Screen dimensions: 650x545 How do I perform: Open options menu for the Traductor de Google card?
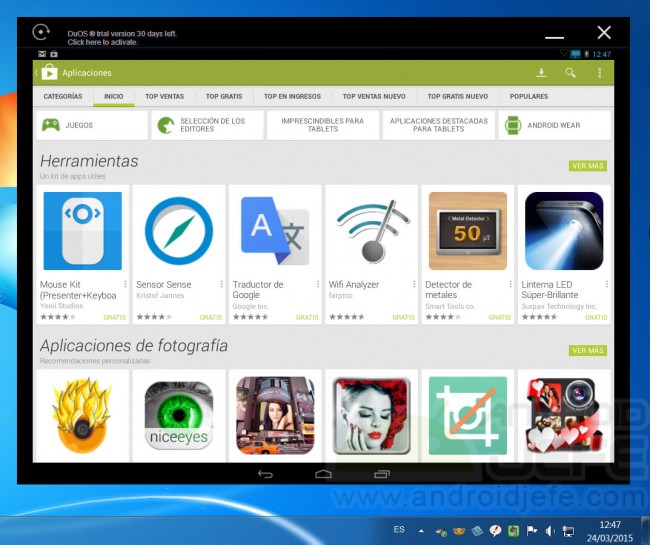pos(318,284)
